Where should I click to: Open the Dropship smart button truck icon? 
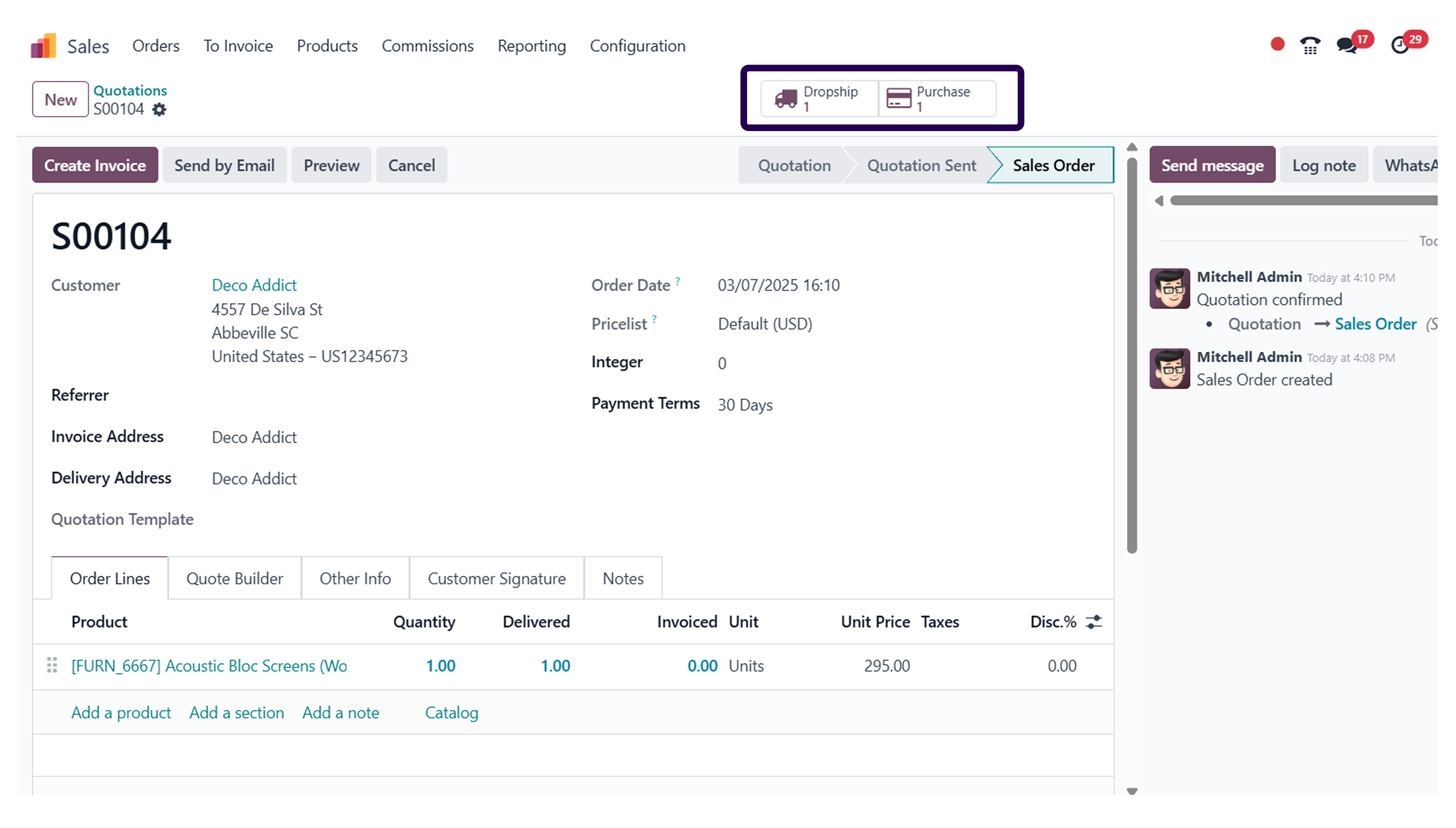(x=787, y=98)
